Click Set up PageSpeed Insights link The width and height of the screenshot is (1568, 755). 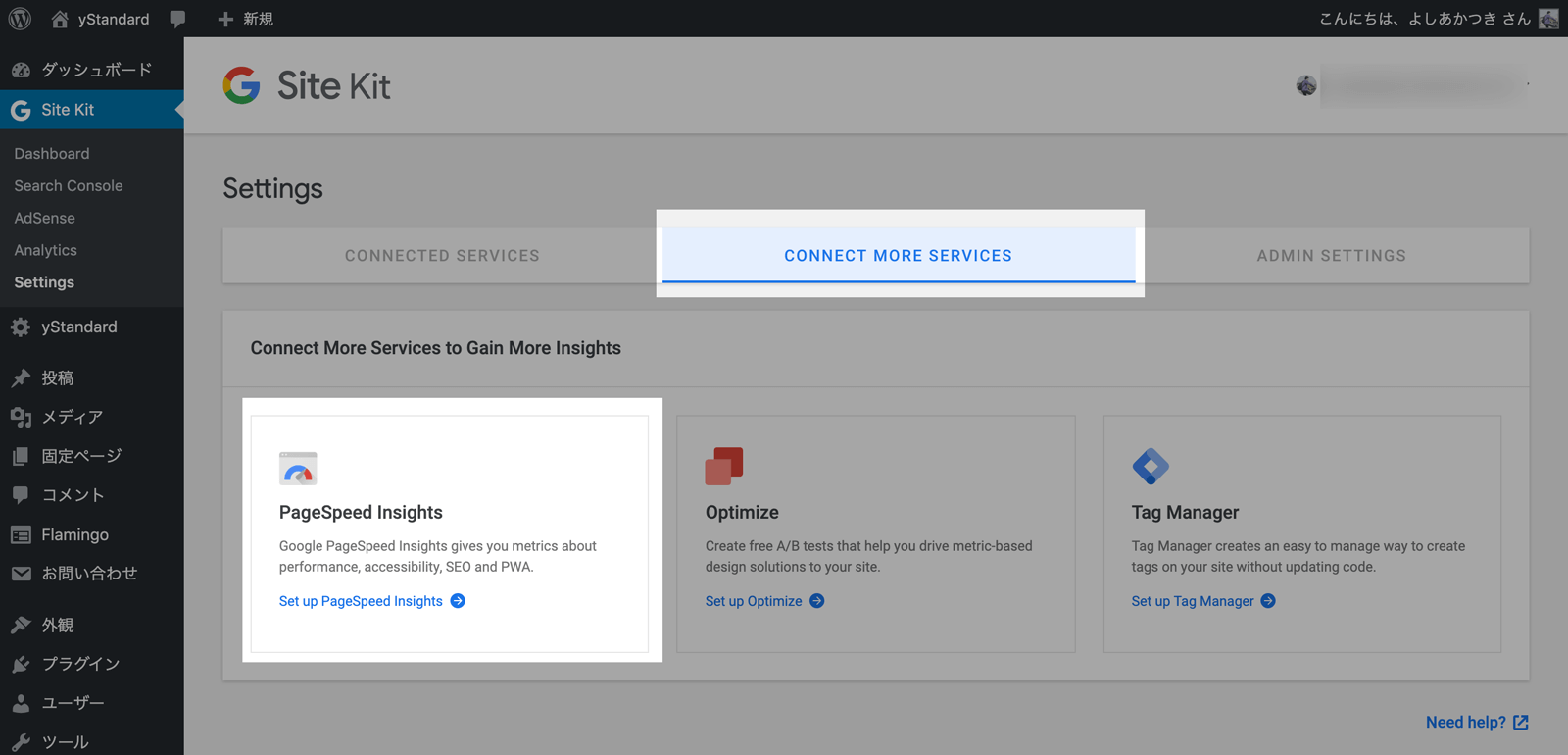[x=361, y=601]
